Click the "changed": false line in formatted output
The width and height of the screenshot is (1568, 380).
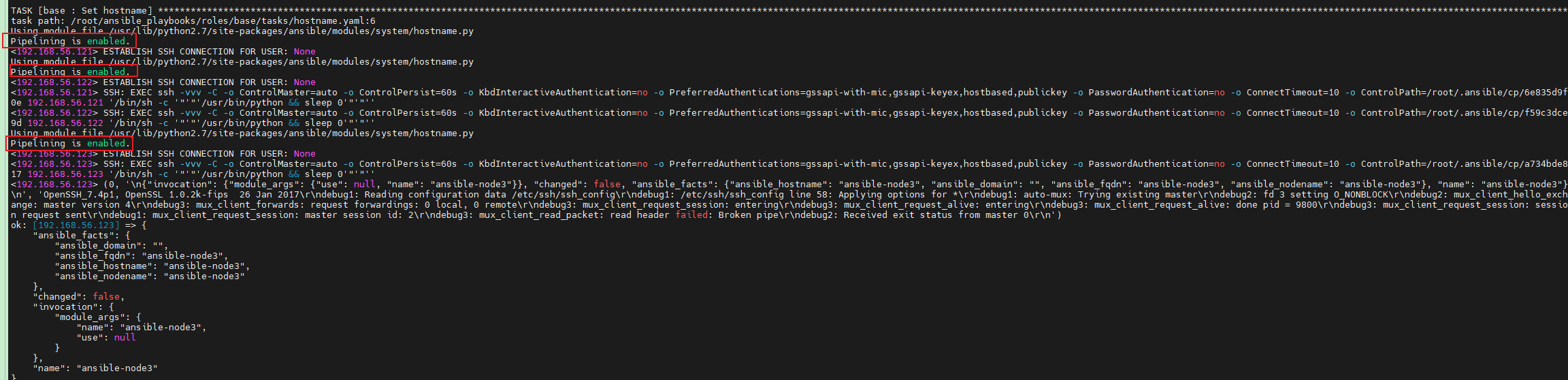79,297
